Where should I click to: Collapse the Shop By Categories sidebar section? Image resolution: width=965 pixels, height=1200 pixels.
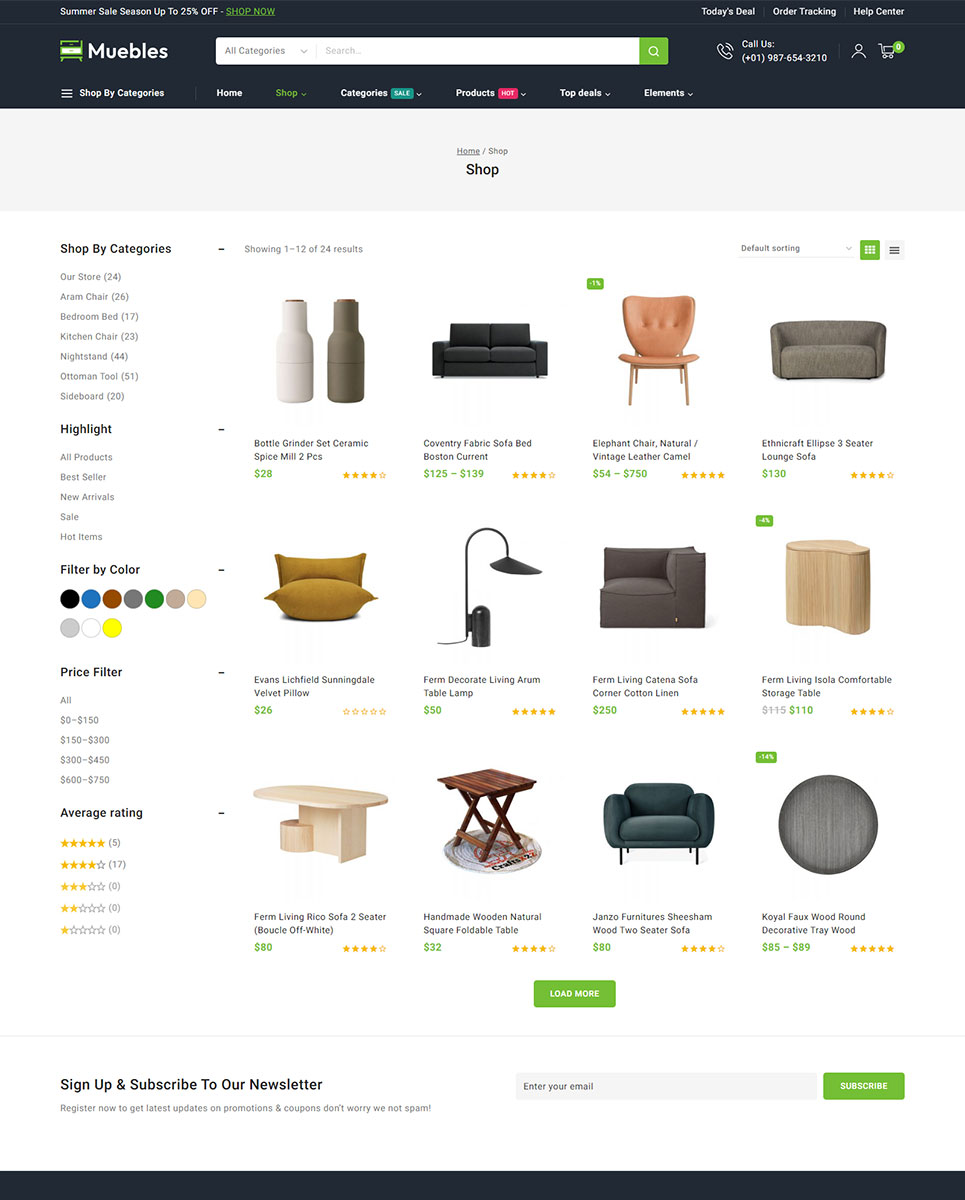pos(221,249)
